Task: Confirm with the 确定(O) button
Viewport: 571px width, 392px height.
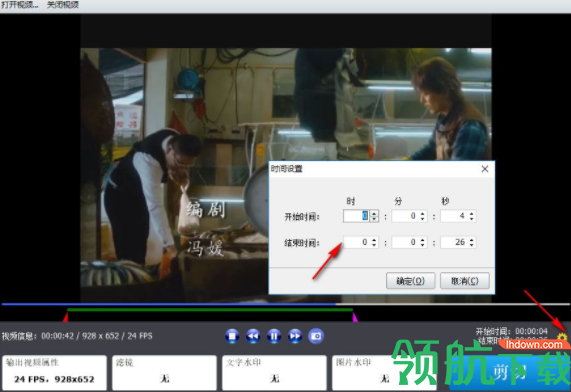Action: (410, 281)
